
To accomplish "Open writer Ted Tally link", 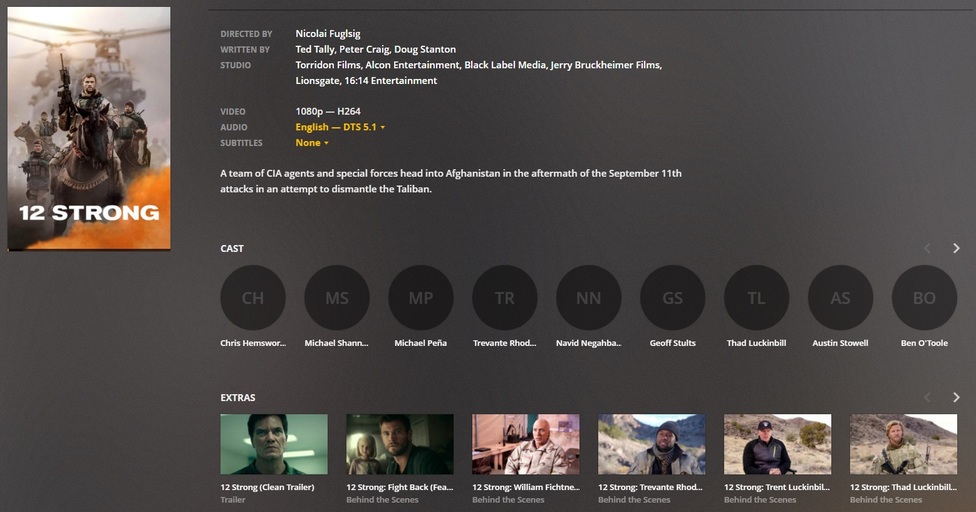I will [314, 49].
